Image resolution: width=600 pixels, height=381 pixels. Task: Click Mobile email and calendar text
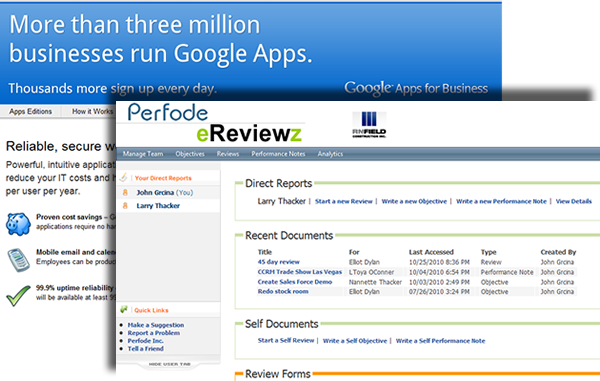[x=75, y=252]
